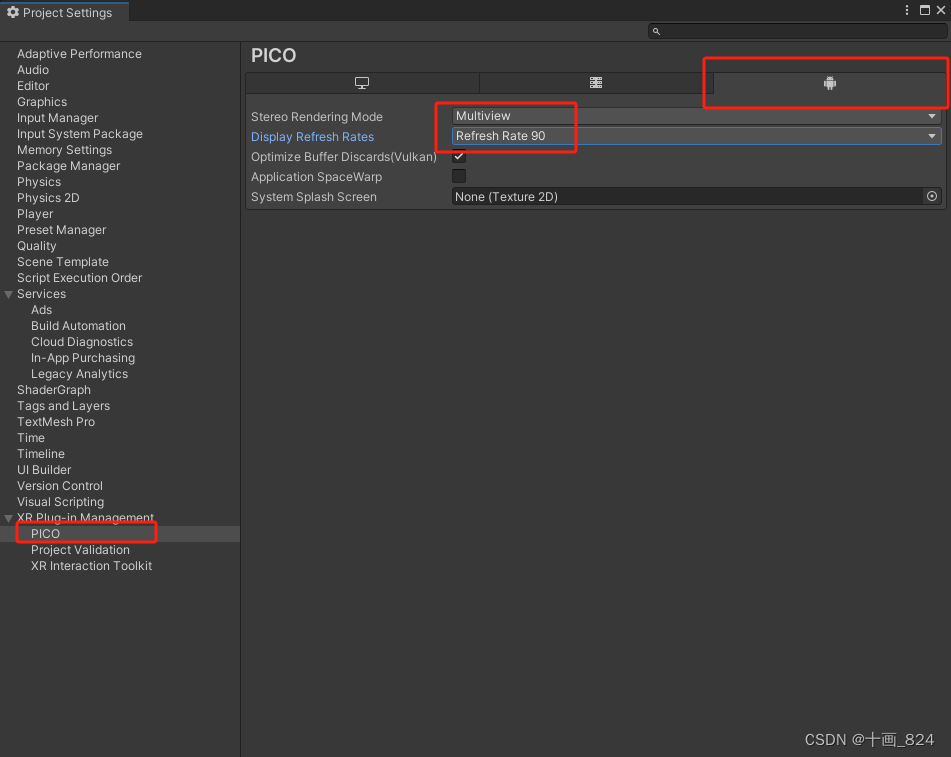Open the Quality settings
Screen dimensions: 951x757
click(x=36, y=246)
